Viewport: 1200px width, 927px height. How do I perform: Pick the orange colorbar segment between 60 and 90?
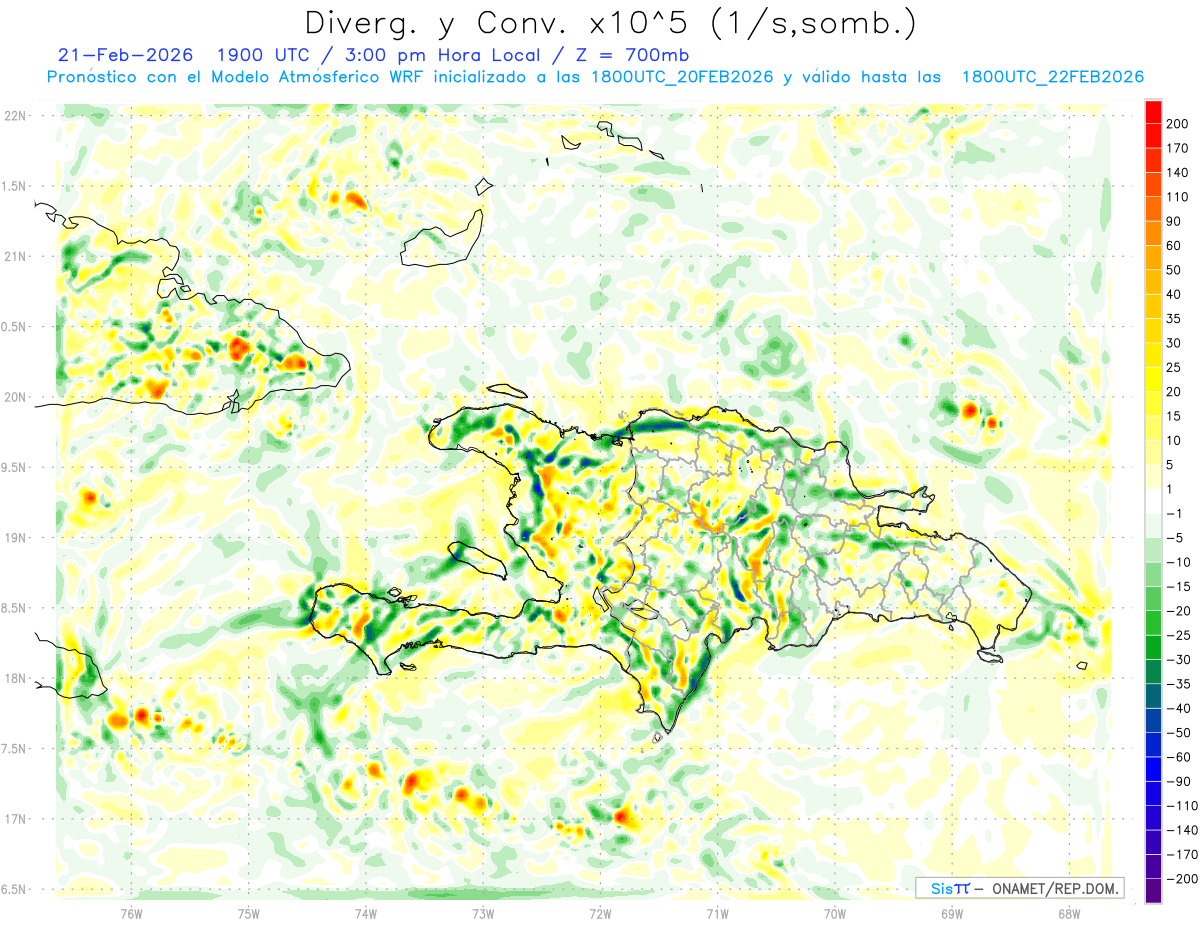(x=1153, y=234)
